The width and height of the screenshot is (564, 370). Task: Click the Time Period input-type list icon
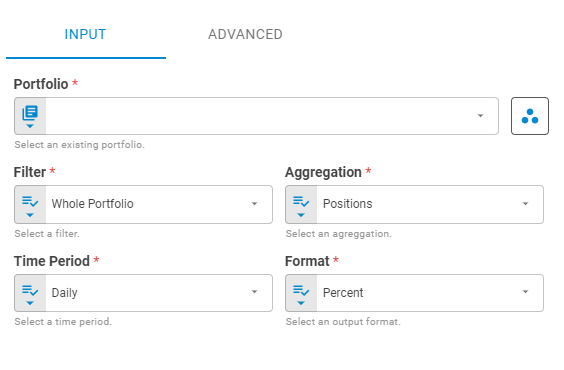tap(30, 293)
